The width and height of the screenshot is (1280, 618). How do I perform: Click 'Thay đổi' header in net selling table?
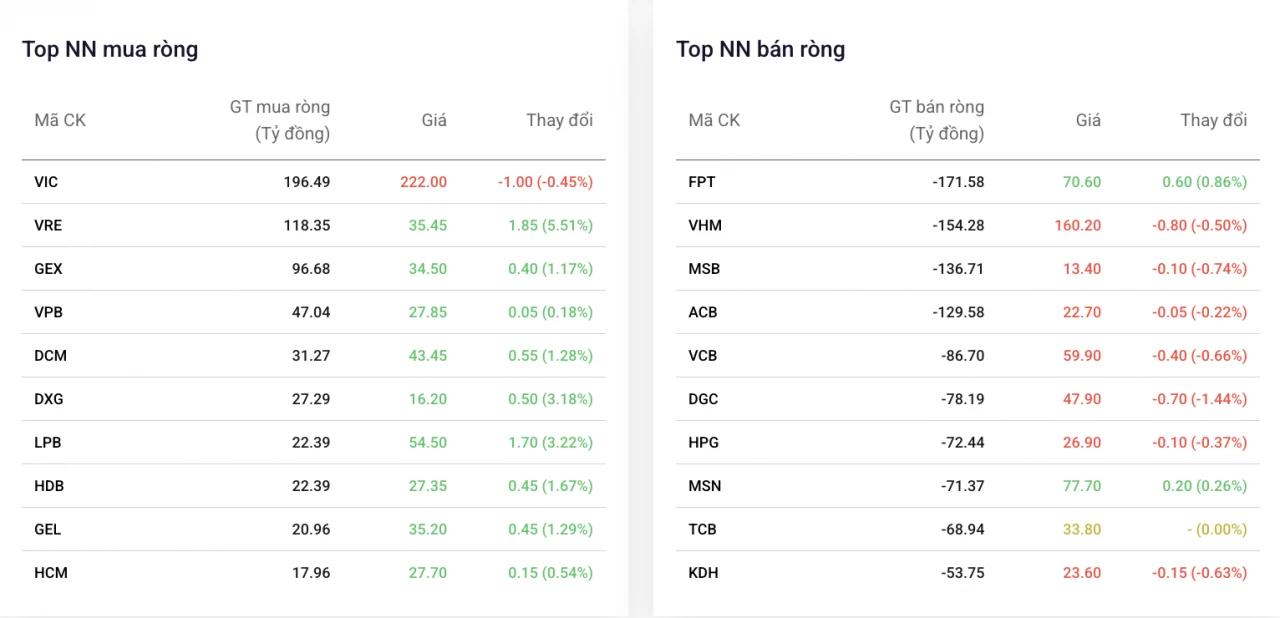click(x=1214, y=120)
